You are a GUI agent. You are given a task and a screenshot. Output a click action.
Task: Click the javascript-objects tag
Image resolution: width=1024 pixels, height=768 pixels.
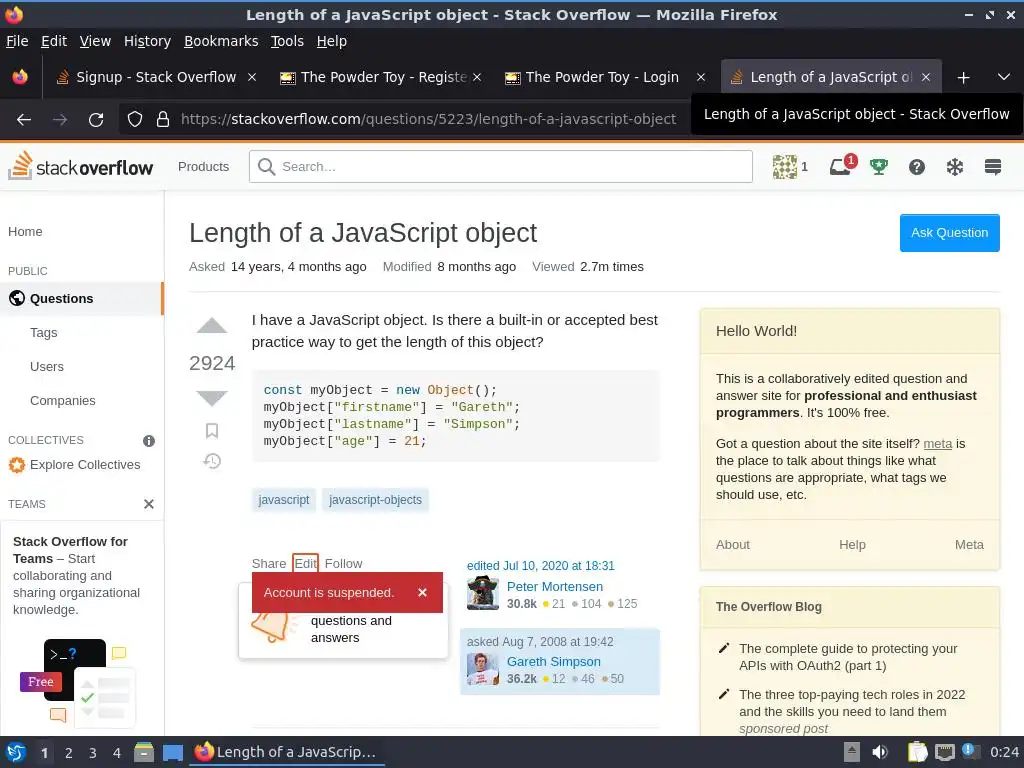[x=376, y=500]
